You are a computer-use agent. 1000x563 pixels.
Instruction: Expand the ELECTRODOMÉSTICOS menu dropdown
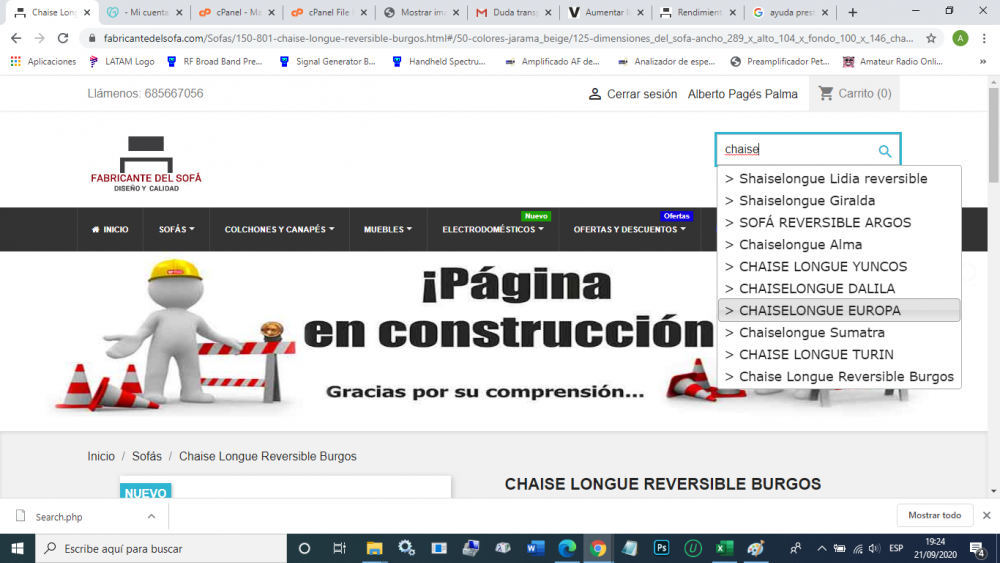(493, 230)
